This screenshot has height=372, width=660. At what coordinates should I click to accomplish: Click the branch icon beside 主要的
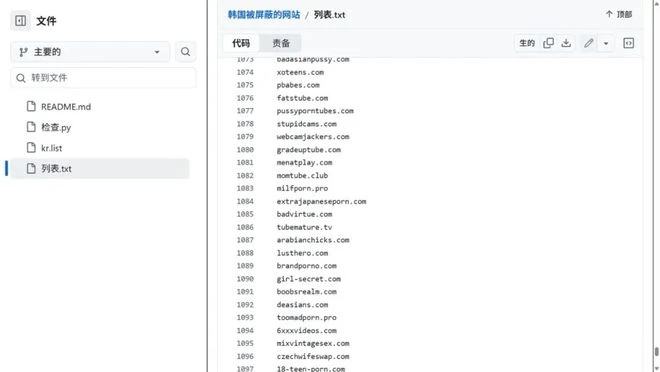click(23, 52)
